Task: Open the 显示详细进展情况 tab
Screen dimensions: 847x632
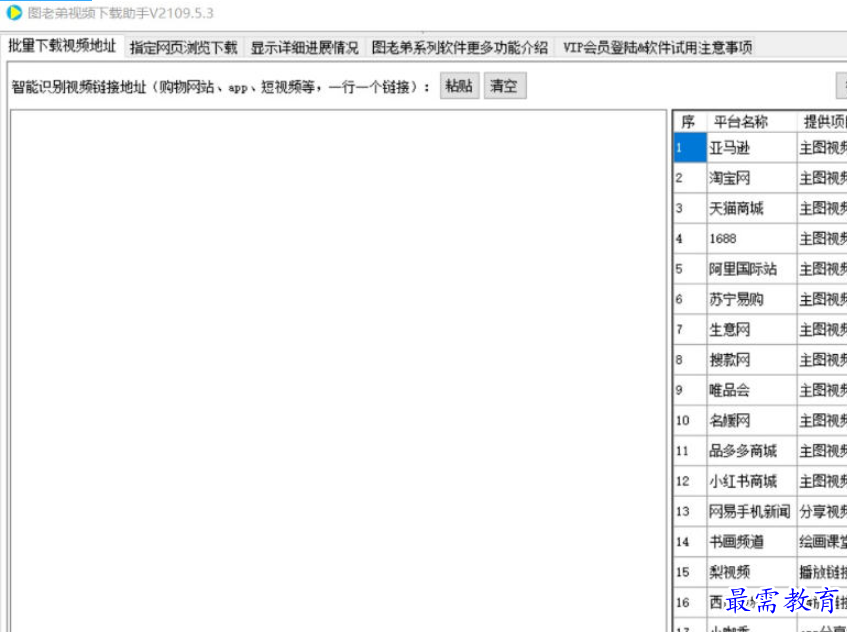Action: pyautogui.click(x=300, y=47)
